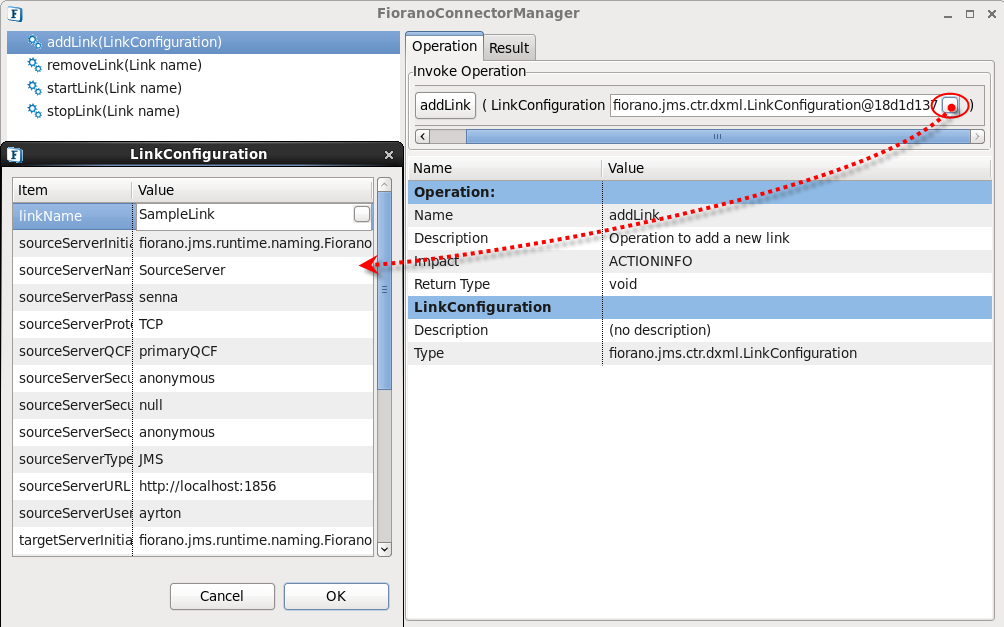
Task: Click the FioranoConnectorManager window title icon
Action: [15, 13]
